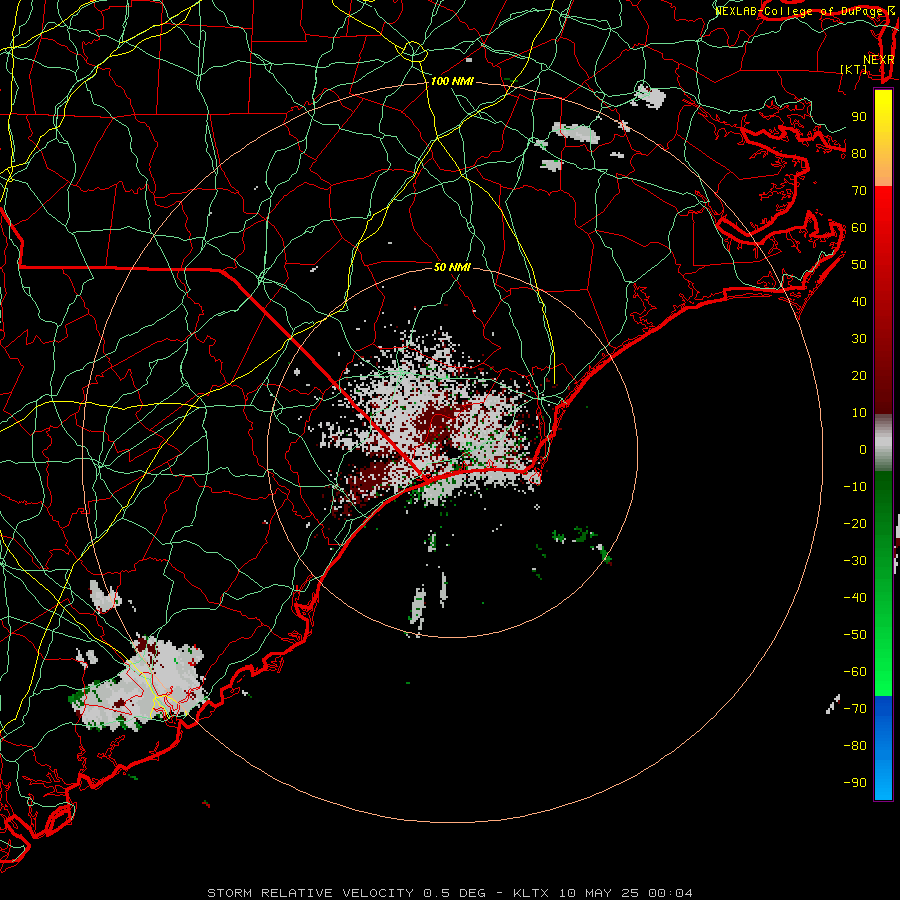This screenshot has height=900, width=900.
Task: Click the "-70" scale value
Action: point(855,709)
